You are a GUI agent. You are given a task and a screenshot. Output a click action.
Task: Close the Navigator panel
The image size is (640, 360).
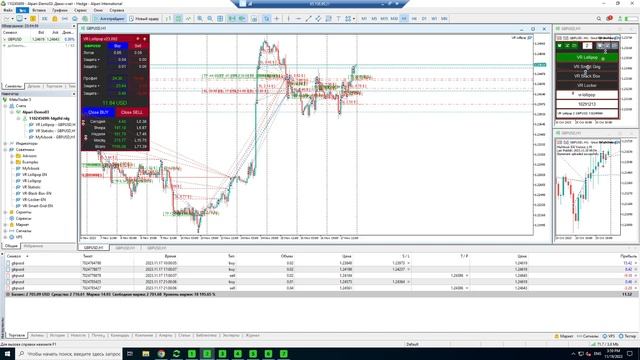coord(74,93)
